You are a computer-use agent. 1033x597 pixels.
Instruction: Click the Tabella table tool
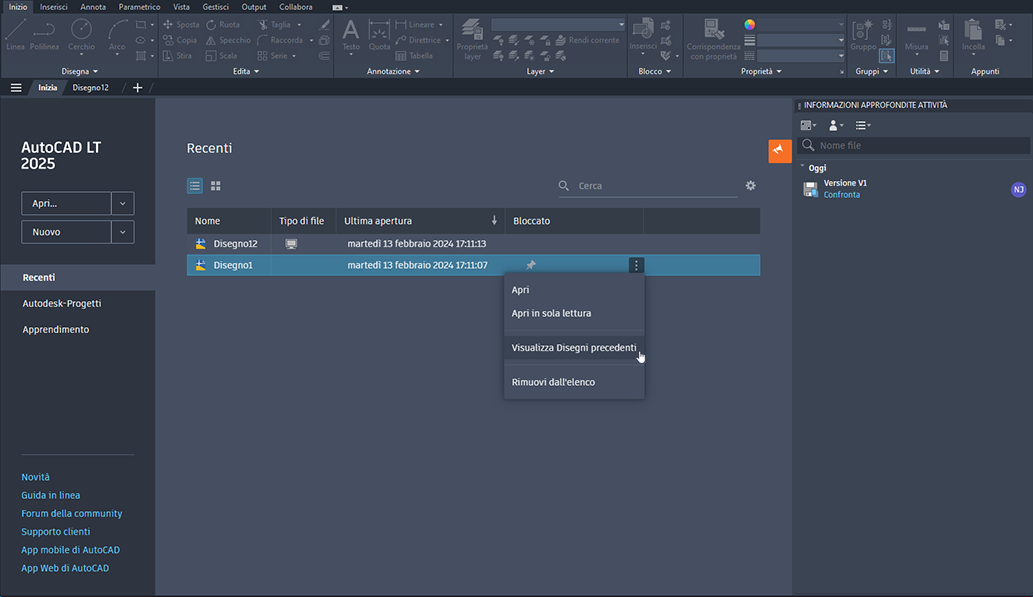pyautogui.click(x=414, y=56)
